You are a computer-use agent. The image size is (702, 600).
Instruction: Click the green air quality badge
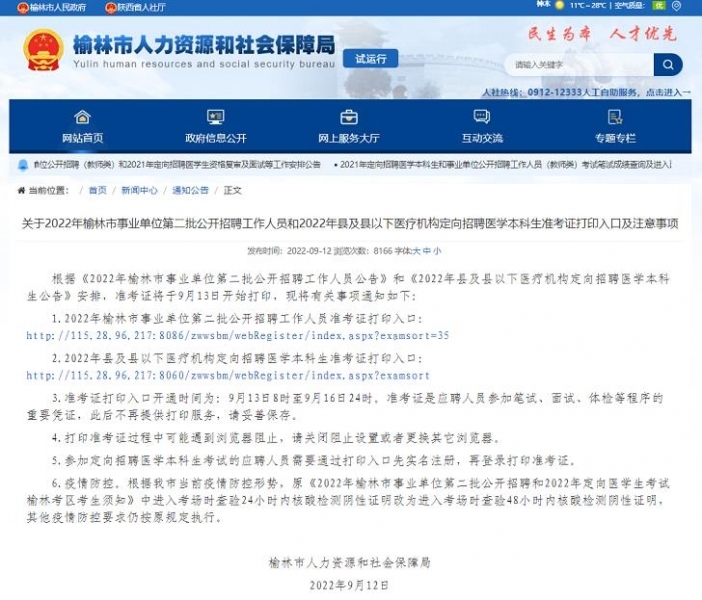[x=659, y=5]
